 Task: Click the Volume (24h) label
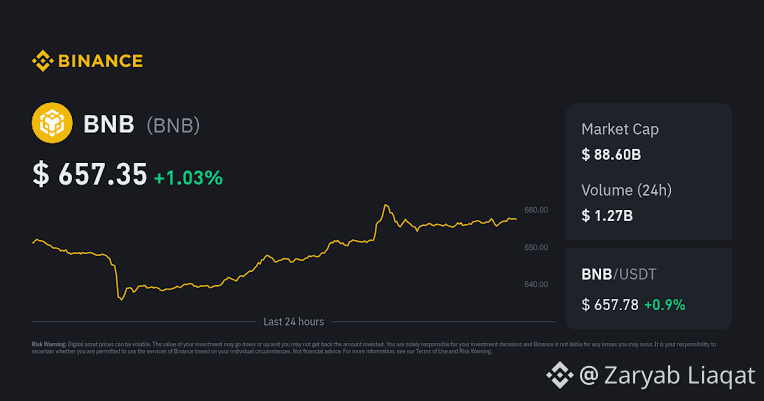click(627, 190)
